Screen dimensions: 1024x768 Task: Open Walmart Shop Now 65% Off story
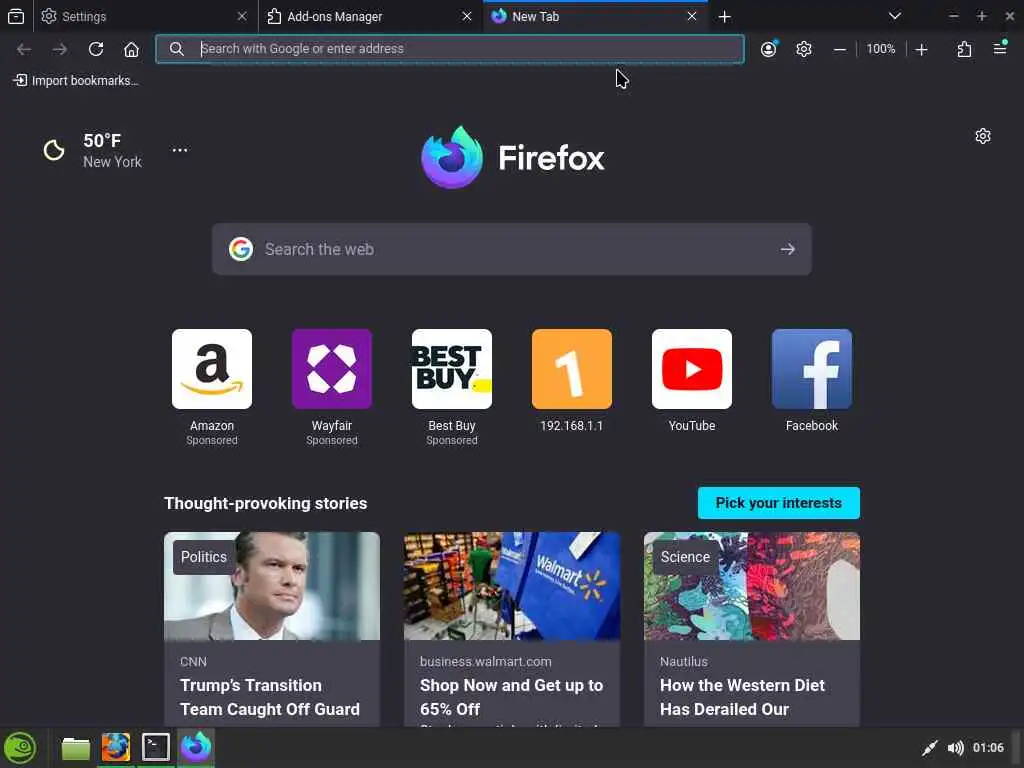click(512, 629)
